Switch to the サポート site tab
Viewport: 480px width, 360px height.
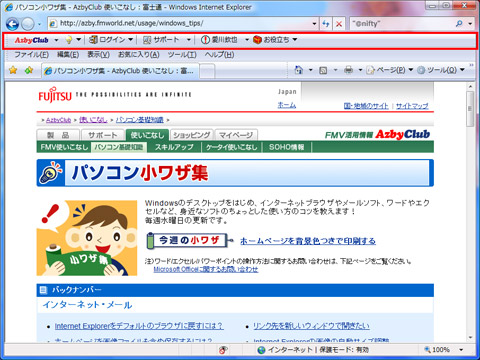(x=103, y=135)
